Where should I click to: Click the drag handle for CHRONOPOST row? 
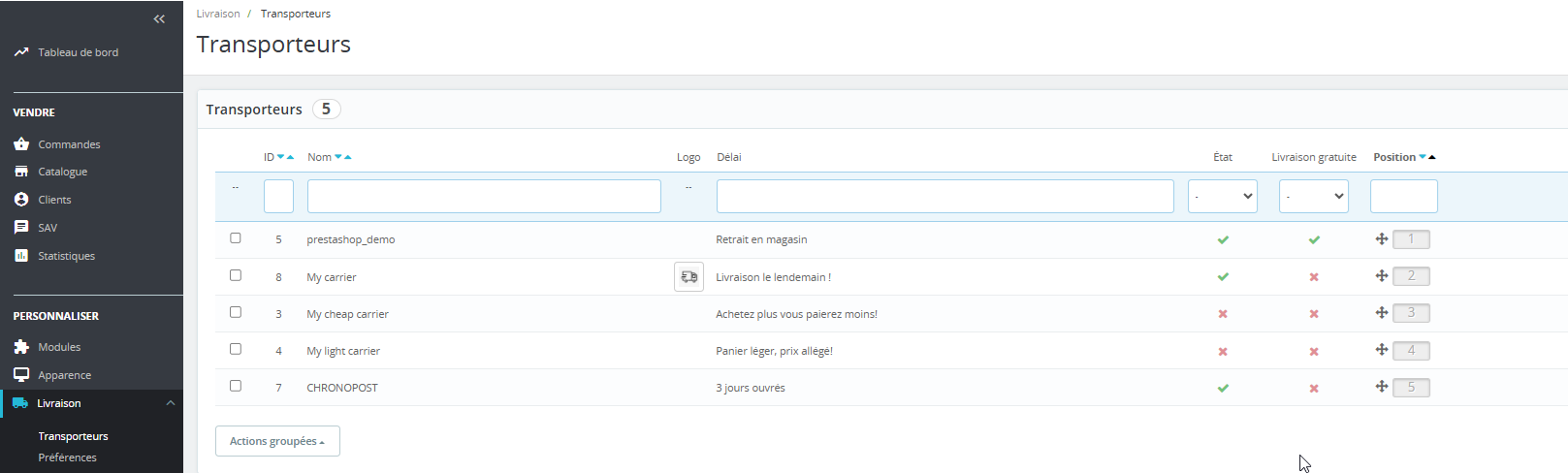click(x=1382, y=387)
